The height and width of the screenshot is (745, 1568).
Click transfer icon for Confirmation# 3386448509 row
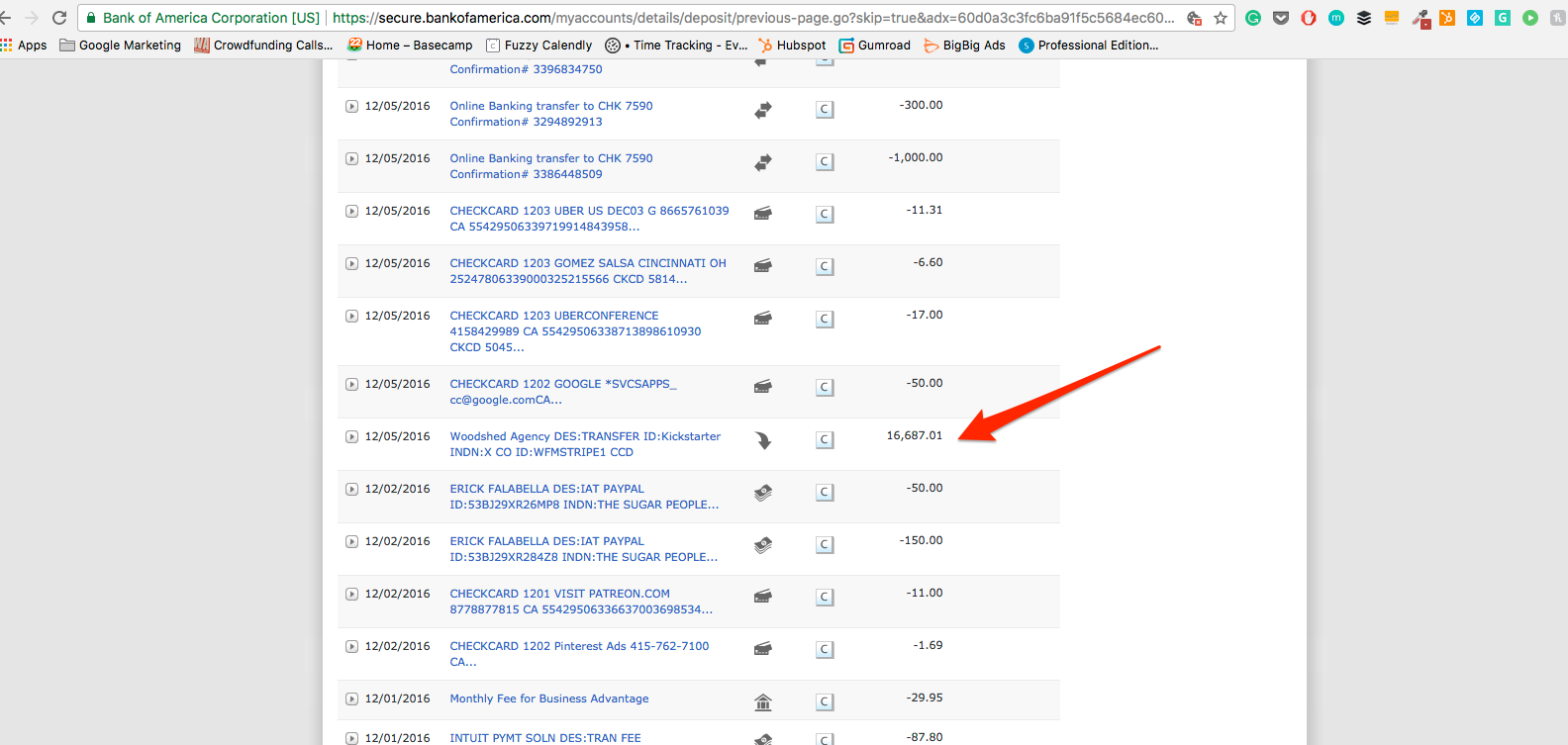pyautogui.click(x=763, y=162)
